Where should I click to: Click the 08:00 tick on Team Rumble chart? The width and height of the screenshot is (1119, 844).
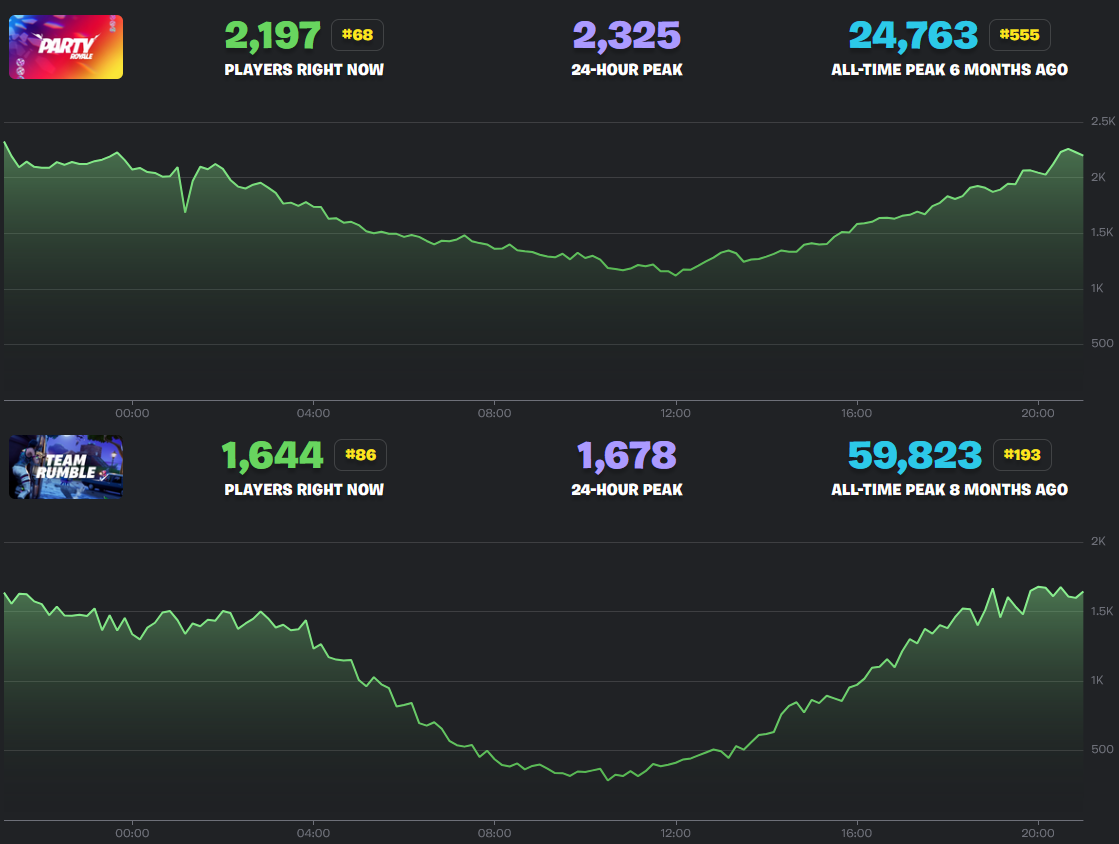494,833
